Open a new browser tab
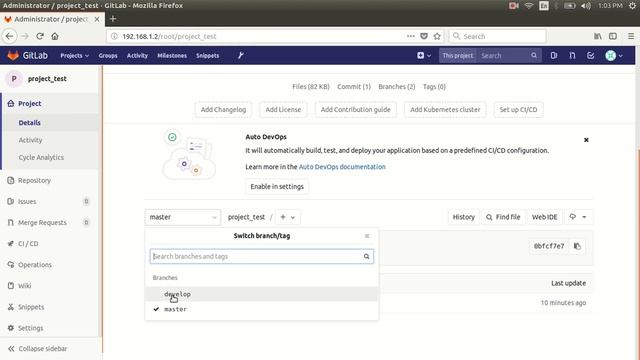The image size is (640, 360). click(113, 19)
